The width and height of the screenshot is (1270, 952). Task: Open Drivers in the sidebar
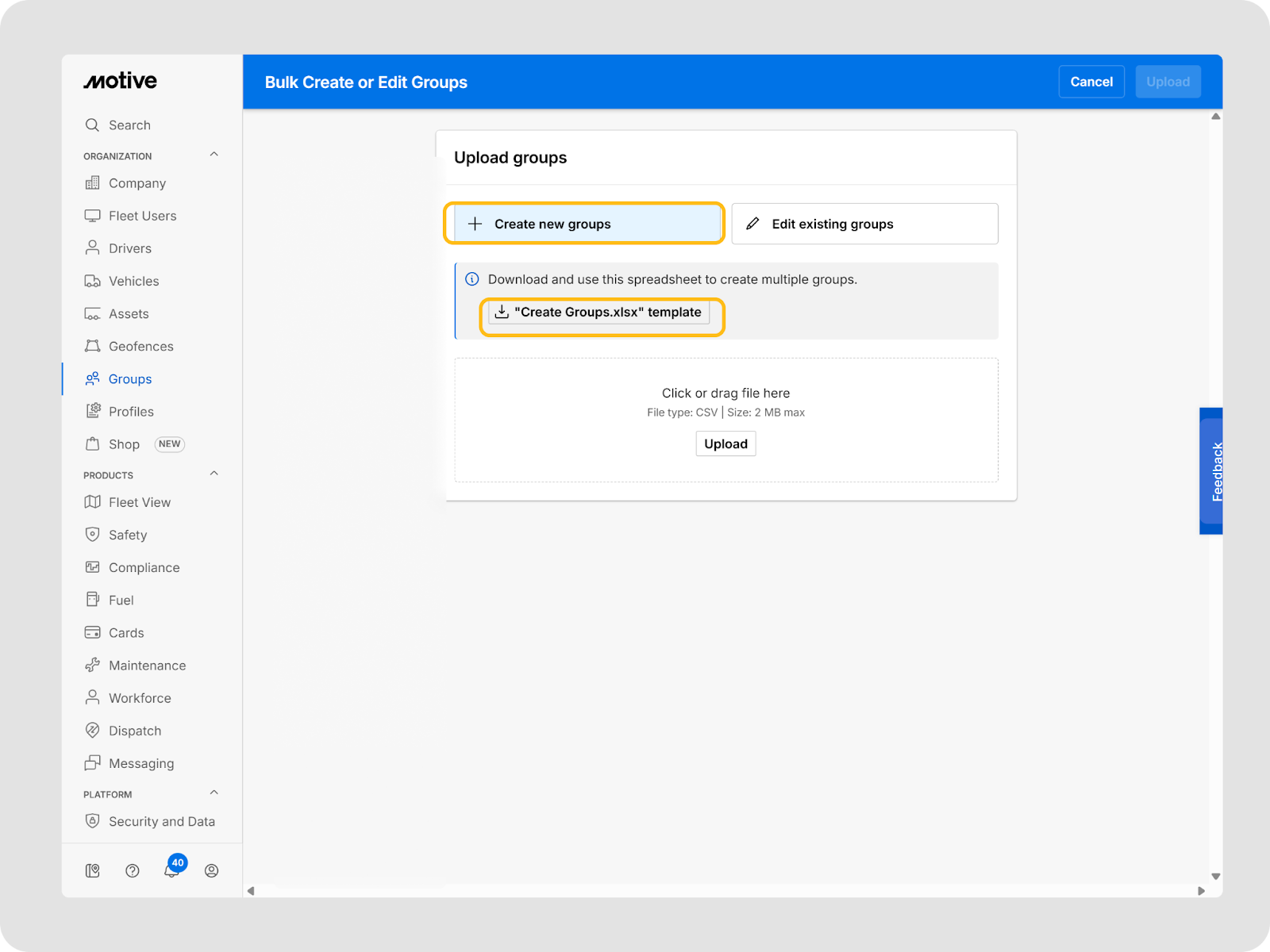click(129, 248)
